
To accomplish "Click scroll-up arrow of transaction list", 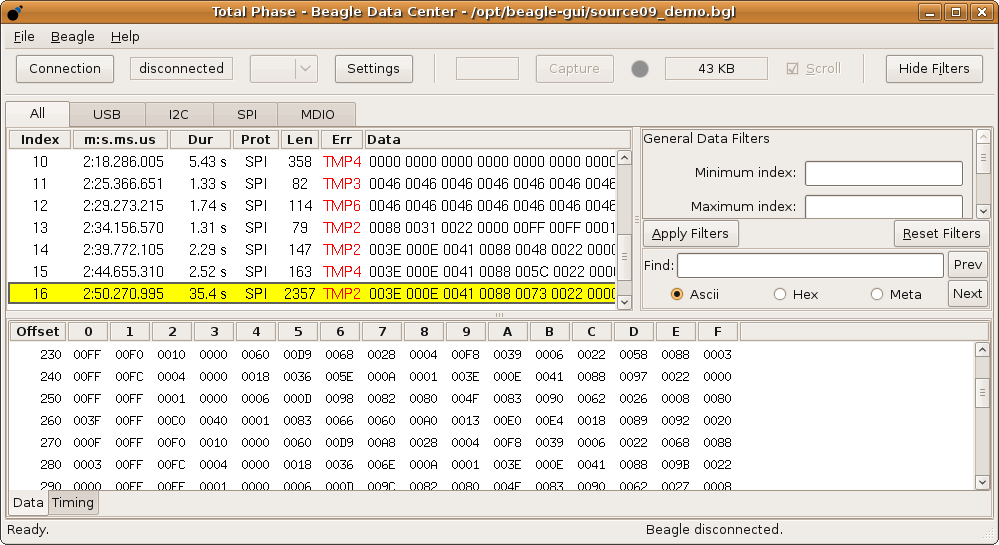I will click(624, 157).
